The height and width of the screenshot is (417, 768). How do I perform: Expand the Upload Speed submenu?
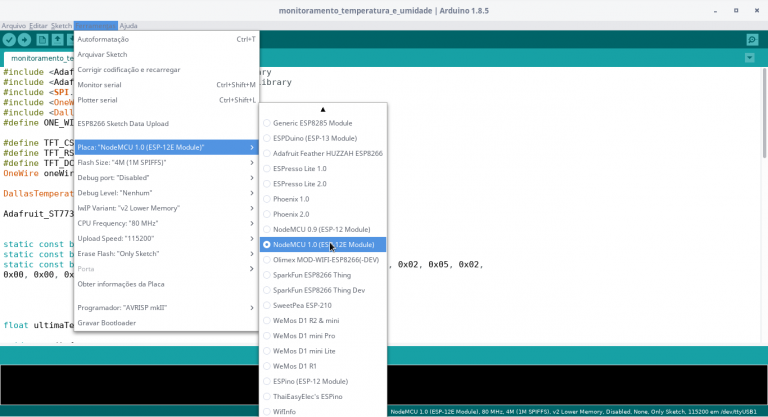click(165, 238)
